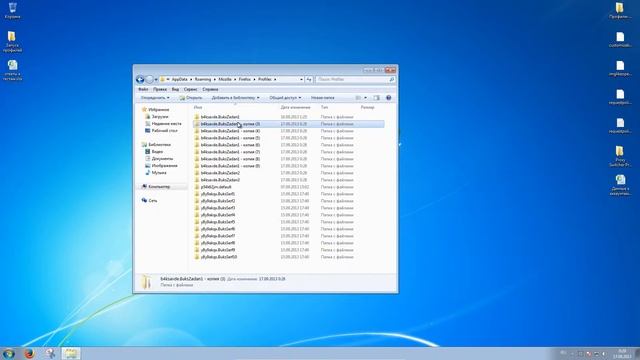Open the Windows Start menu

(x=9, y=353)
